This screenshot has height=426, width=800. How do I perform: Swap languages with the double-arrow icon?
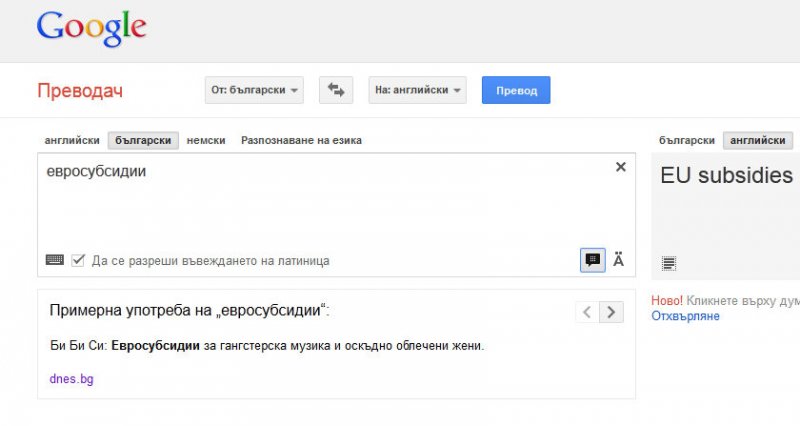336,90
